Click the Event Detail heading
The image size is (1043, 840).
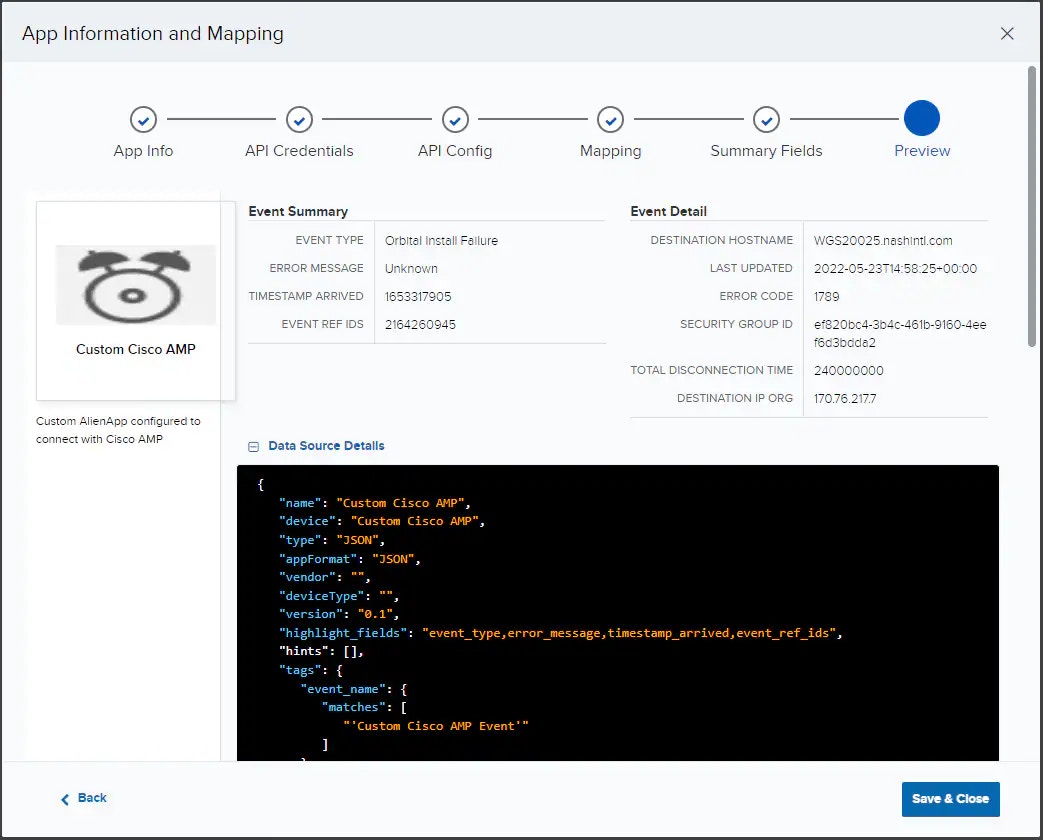click(668, 211)
